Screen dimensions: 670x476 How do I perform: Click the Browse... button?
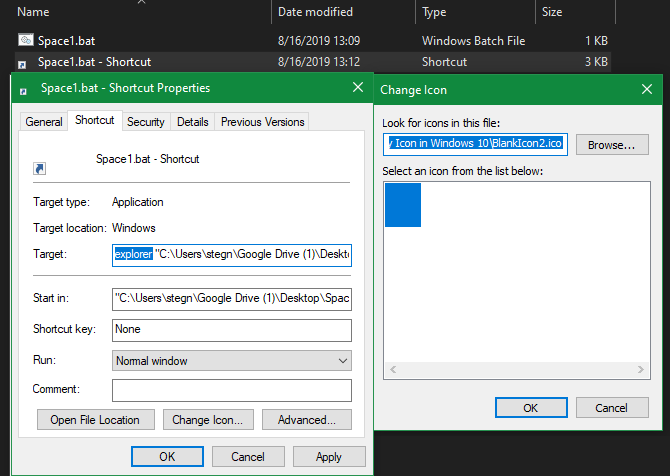pyautogui.click(x=611, y=145)
